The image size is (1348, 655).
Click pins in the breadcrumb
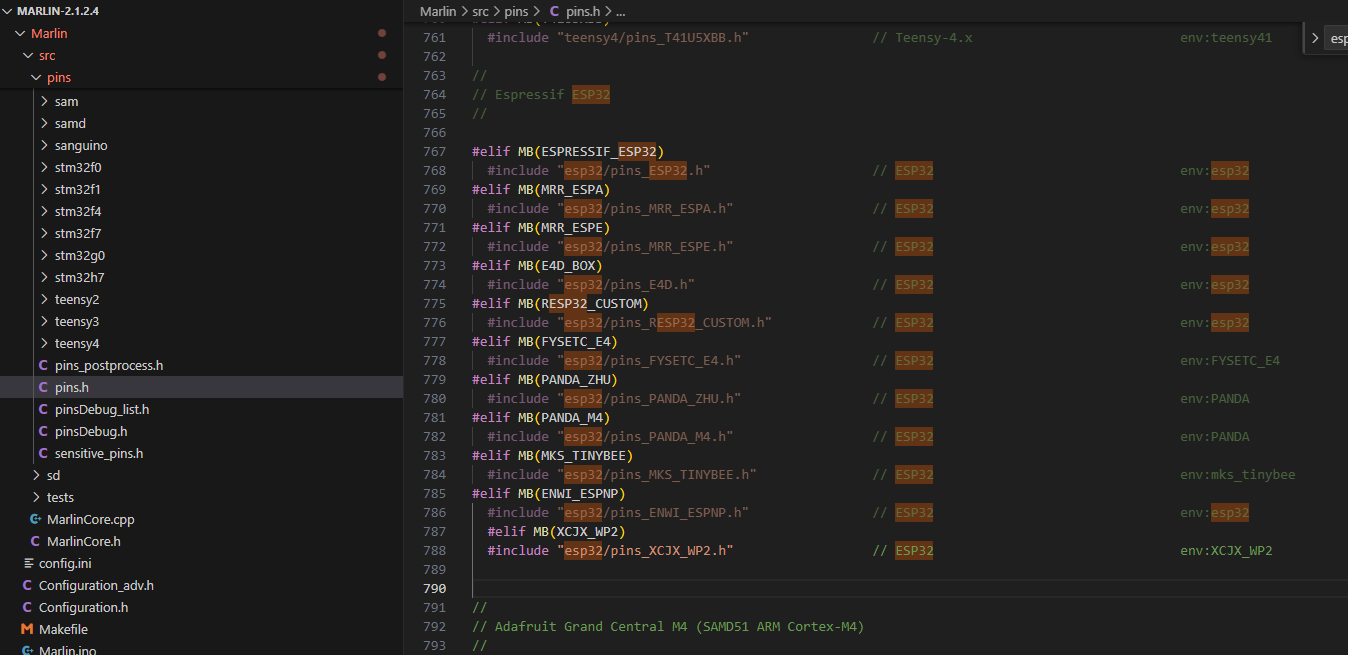[516, 11]
